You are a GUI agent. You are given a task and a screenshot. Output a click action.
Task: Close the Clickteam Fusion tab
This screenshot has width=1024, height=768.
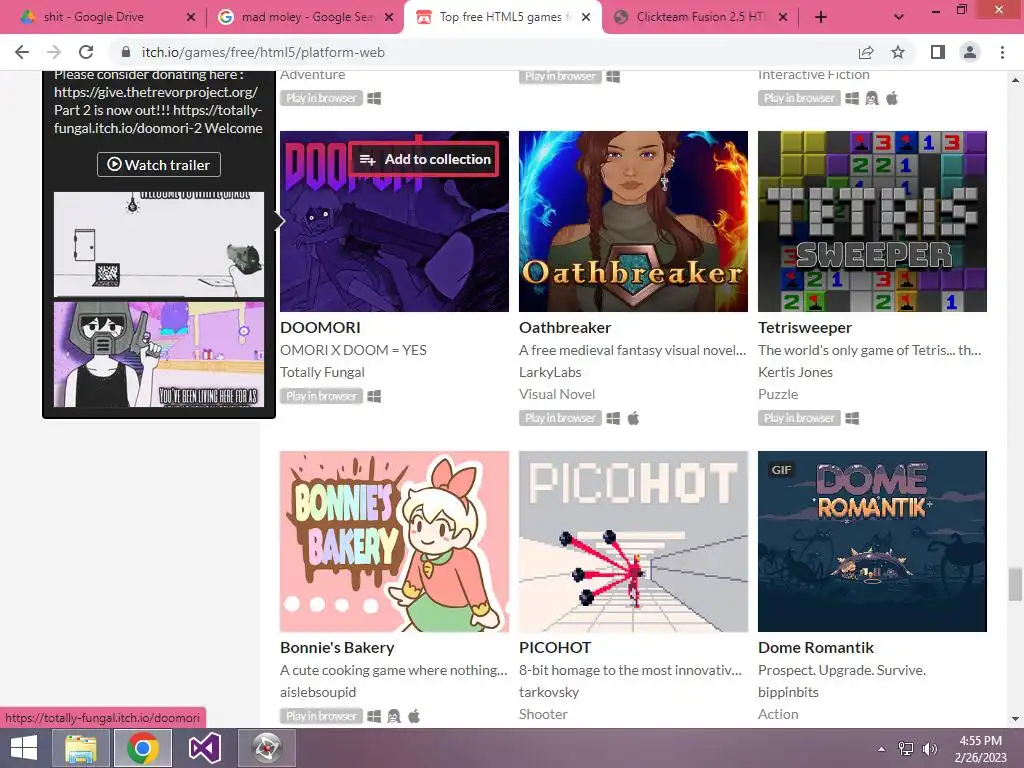[782, 18]
